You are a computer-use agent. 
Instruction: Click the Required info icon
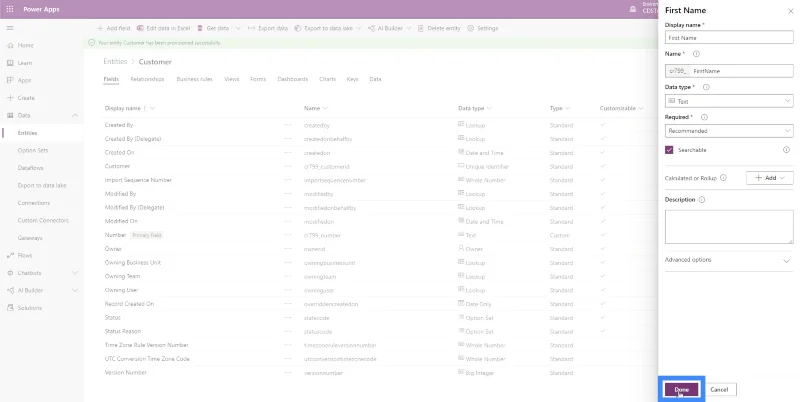coord(704,117)
